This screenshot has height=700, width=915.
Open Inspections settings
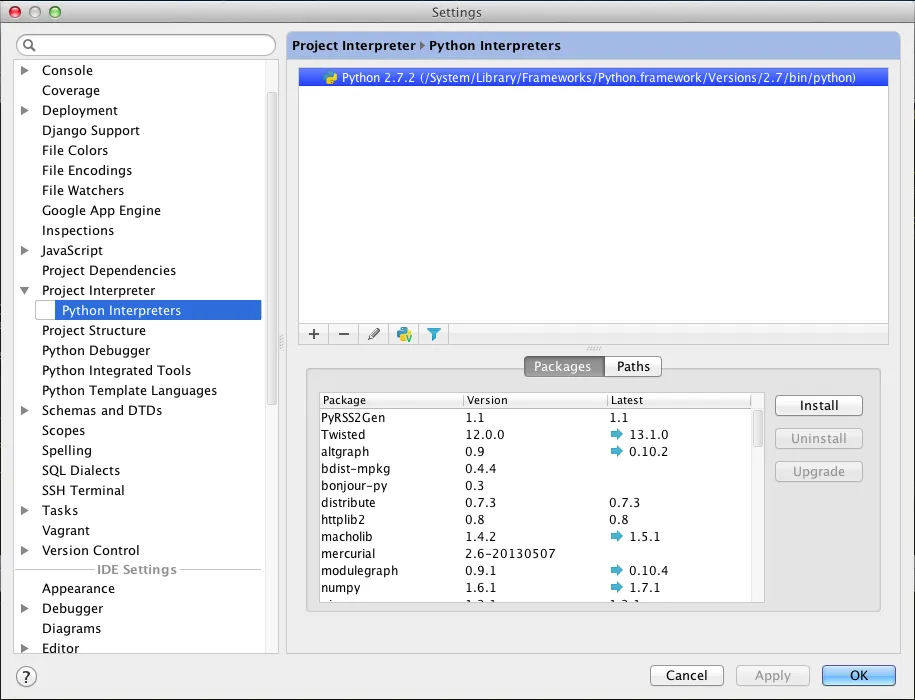click(x=78, y=230)
